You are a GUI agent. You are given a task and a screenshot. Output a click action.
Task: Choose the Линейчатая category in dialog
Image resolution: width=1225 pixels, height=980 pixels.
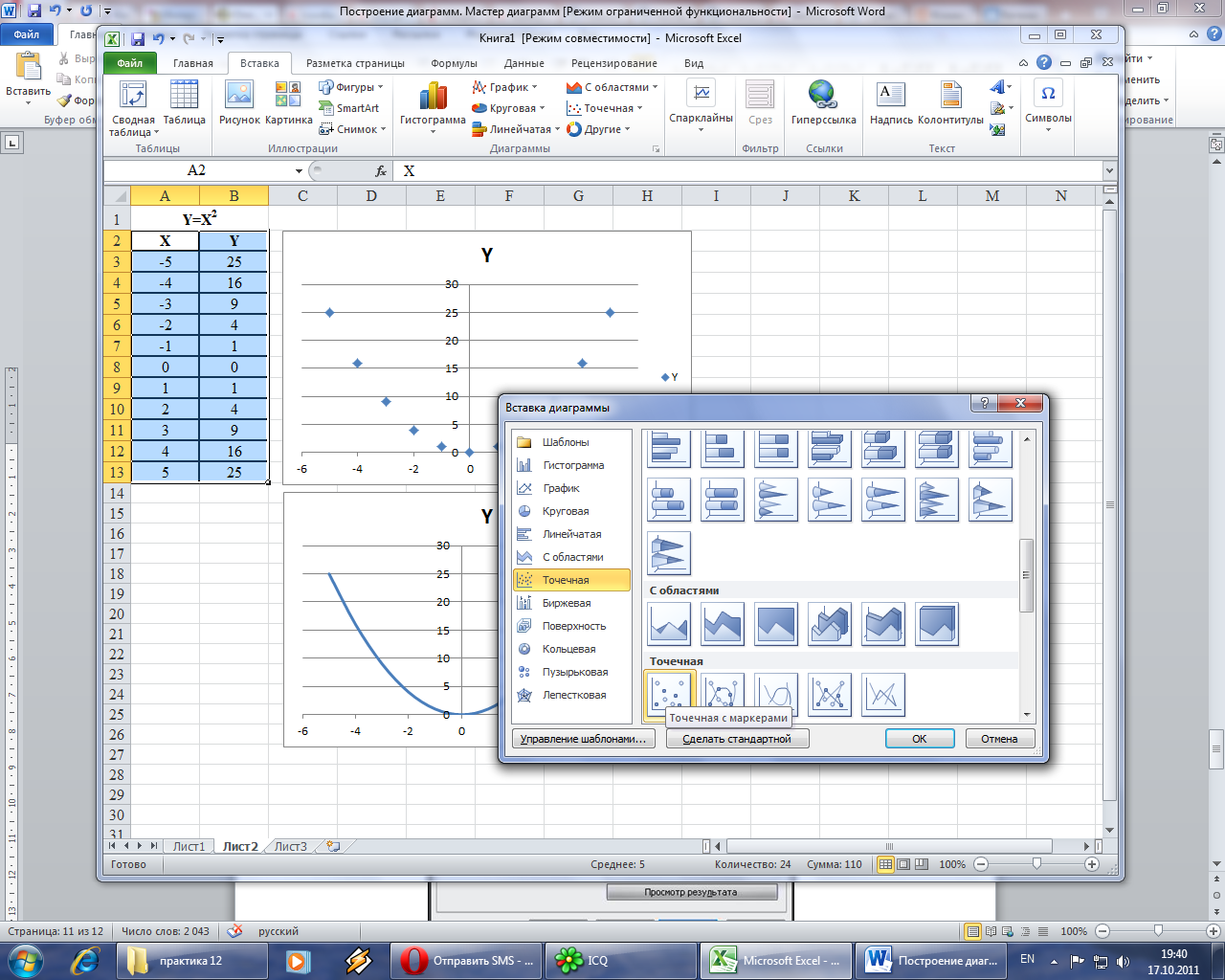click(x=572, y=534)
